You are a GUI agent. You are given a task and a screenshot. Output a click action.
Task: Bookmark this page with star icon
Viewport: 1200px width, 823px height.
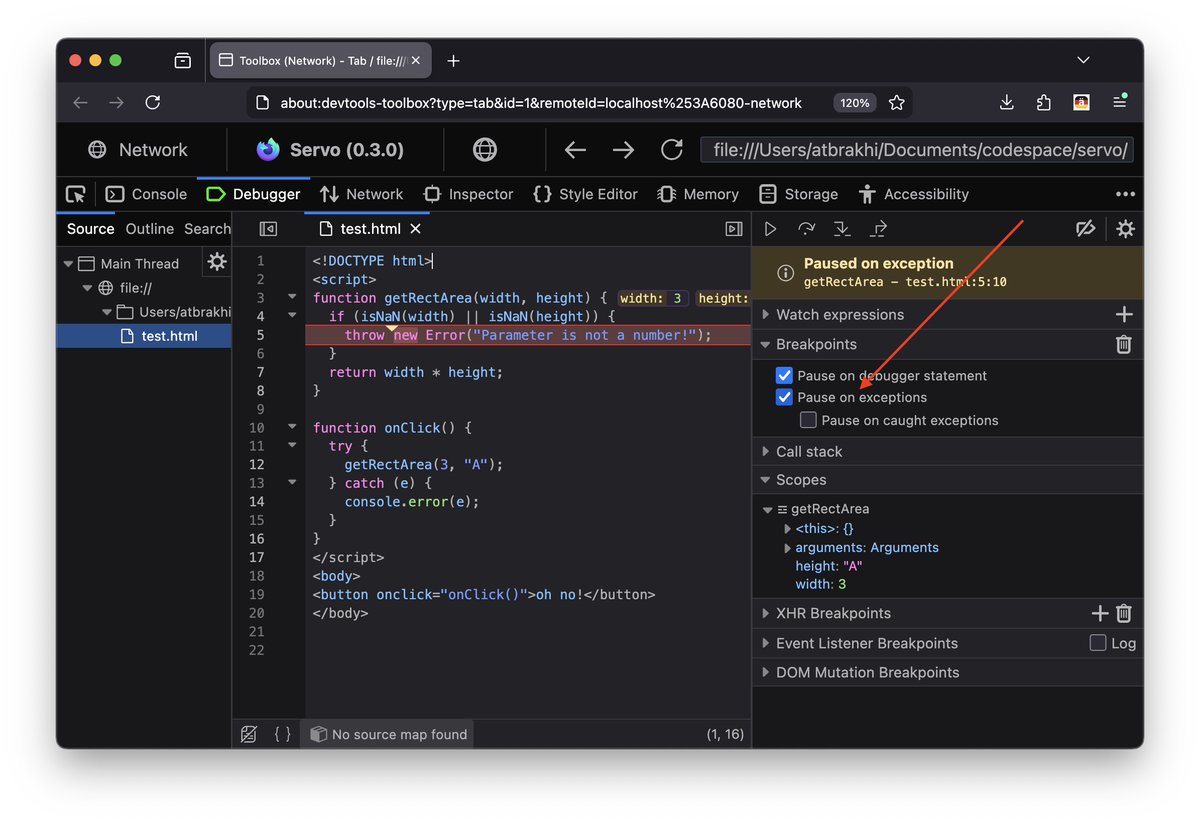(897, 103)
